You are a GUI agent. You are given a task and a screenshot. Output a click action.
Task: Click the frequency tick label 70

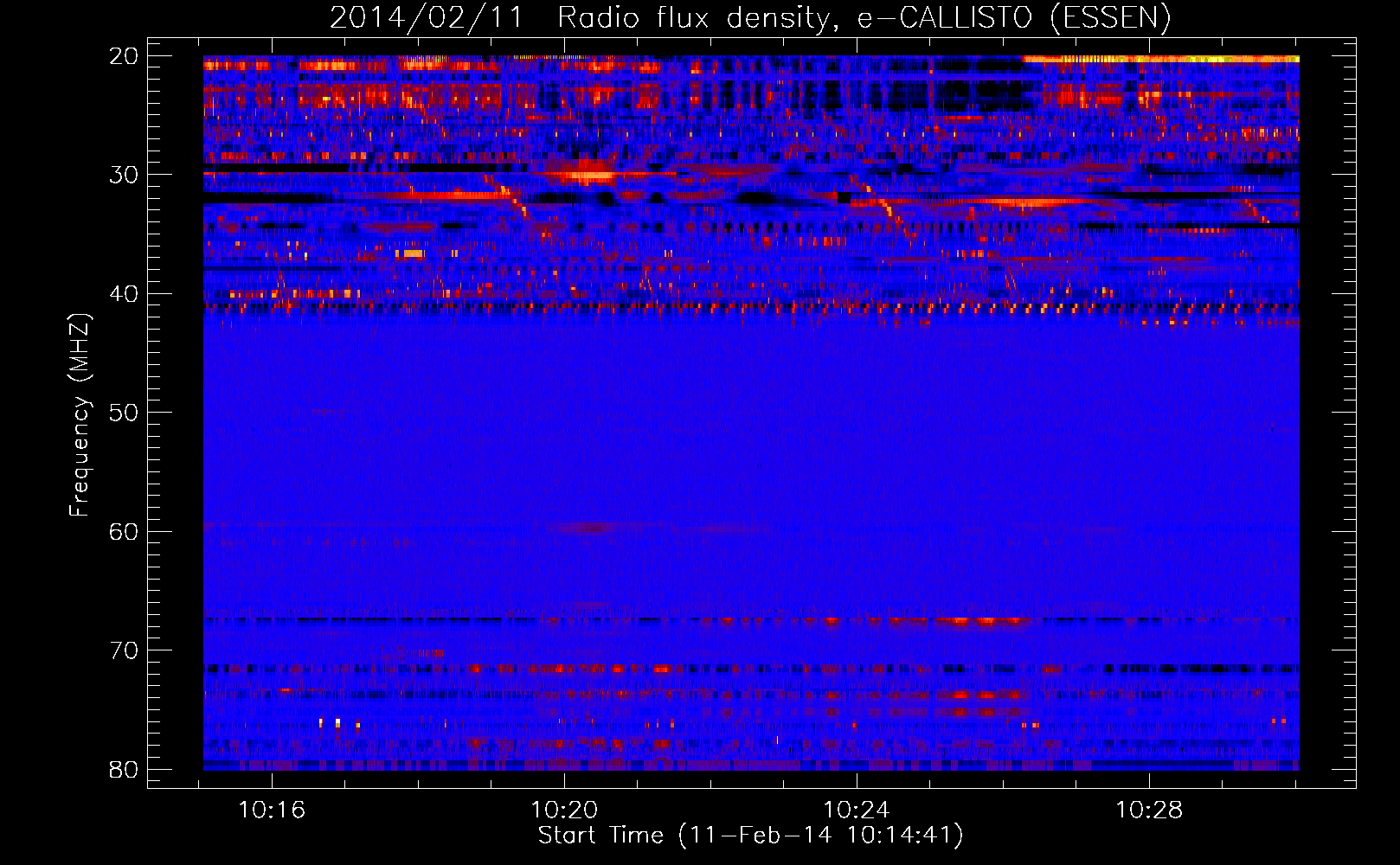pos(124,650)
